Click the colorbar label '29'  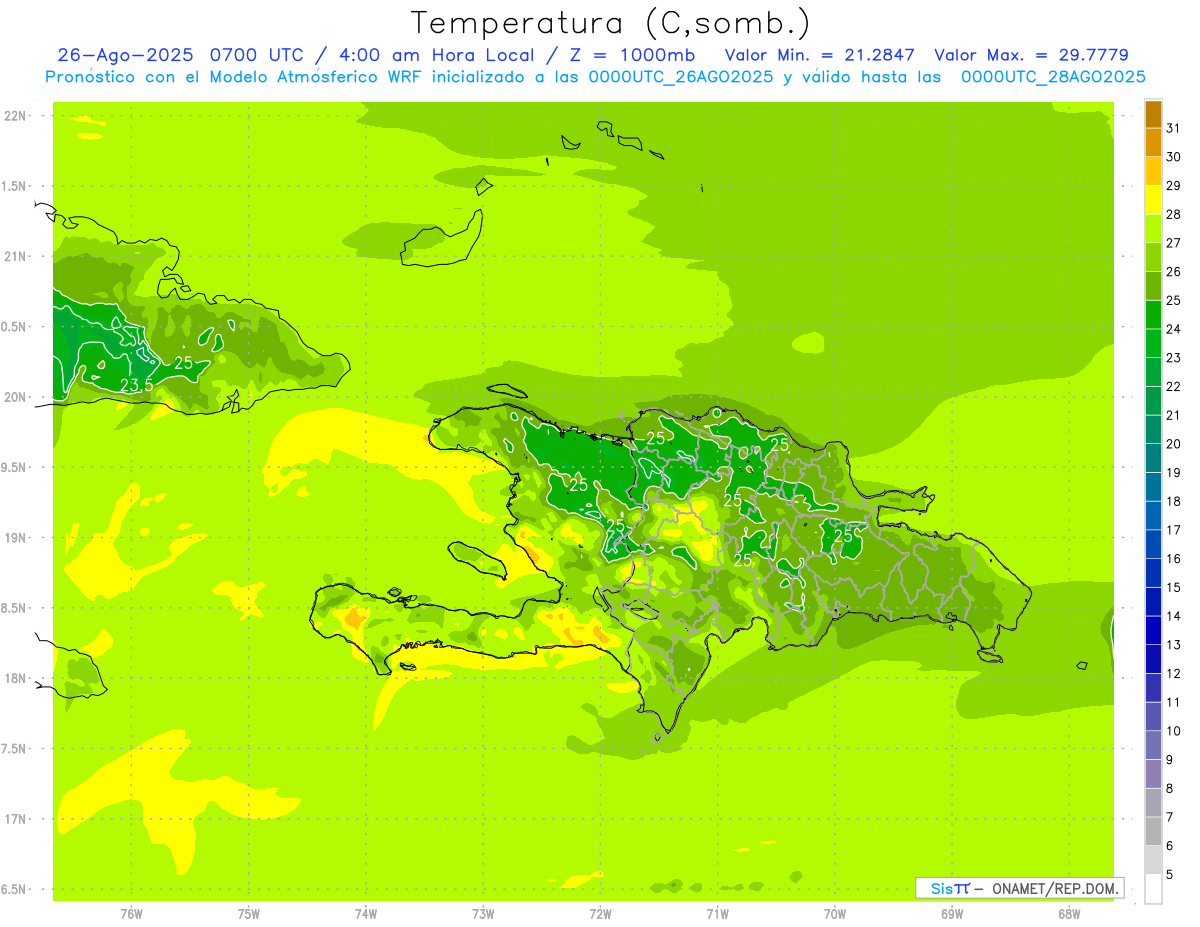pyautogui.click(x=1173, y=186)
